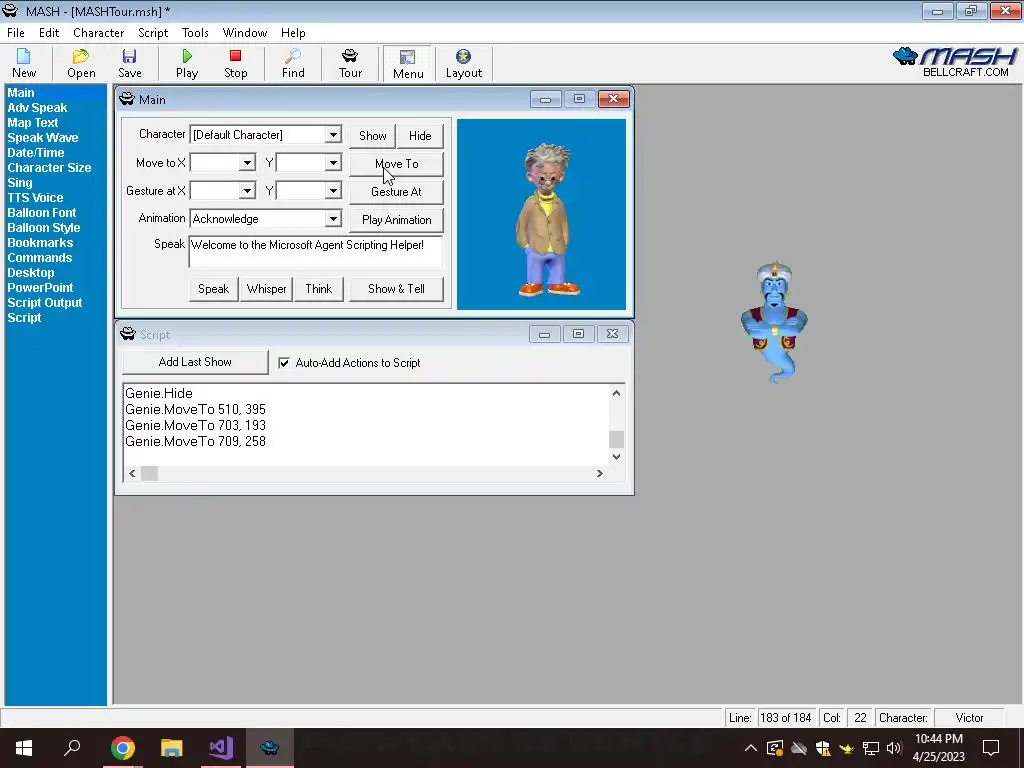Click the Think button
The image size is (1024, 768).
tap(319, 289)
